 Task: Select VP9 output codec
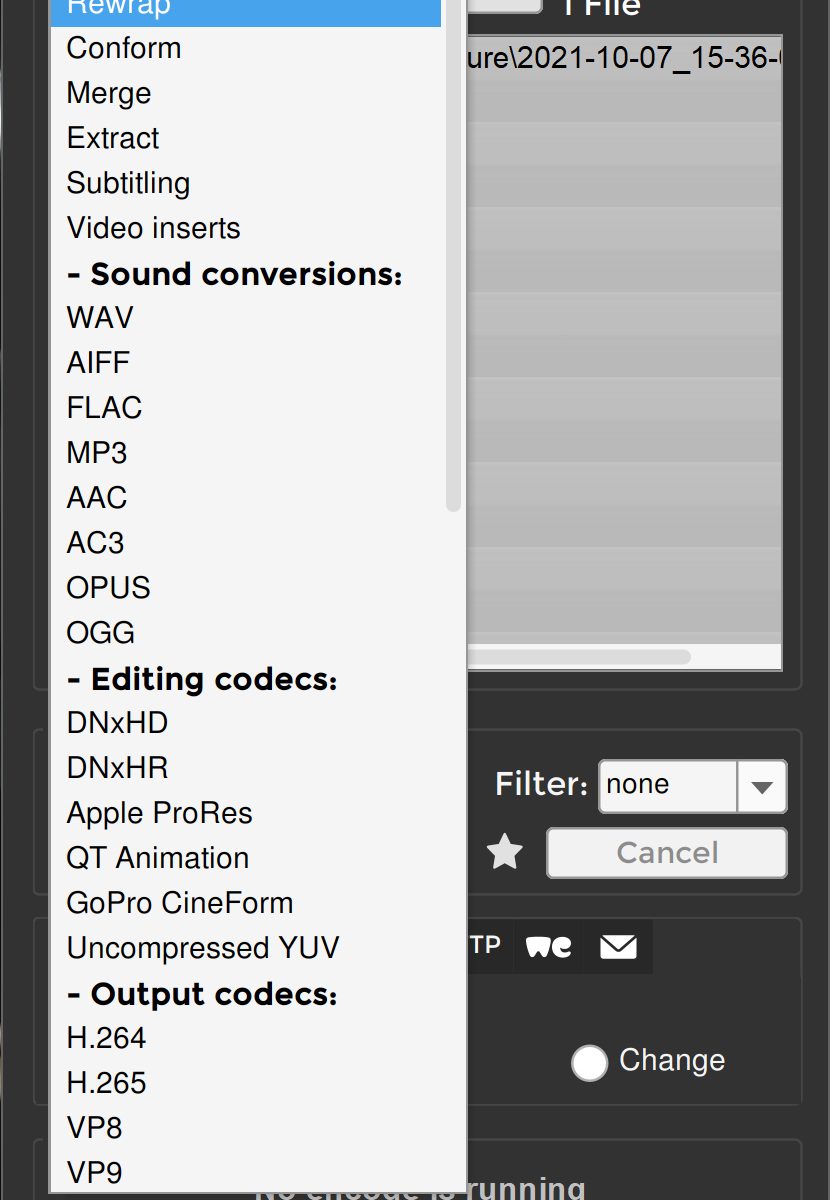pyautogui.click(x=95, y=1173)
